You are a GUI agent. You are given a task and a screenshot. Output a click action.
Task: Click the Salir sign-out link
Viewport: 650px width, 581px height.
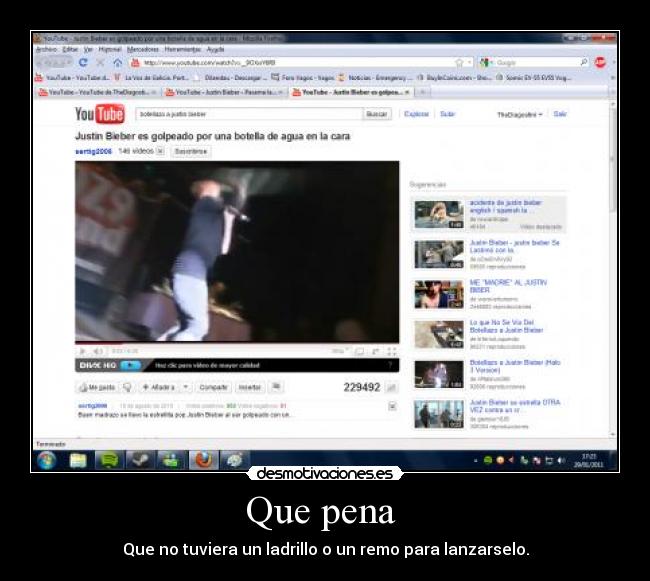point(560,114)
